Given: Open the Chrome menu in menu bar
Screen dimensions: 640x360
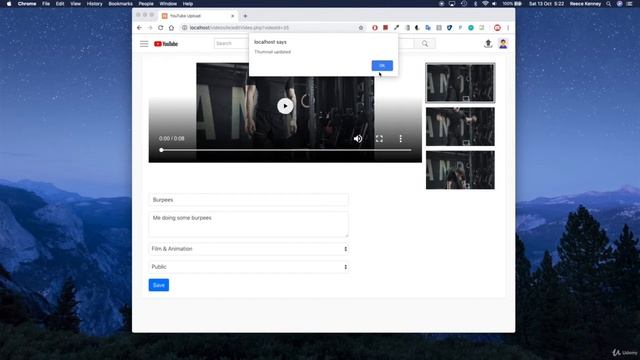Looking at the screenshot, I should (x=27, y=4).
